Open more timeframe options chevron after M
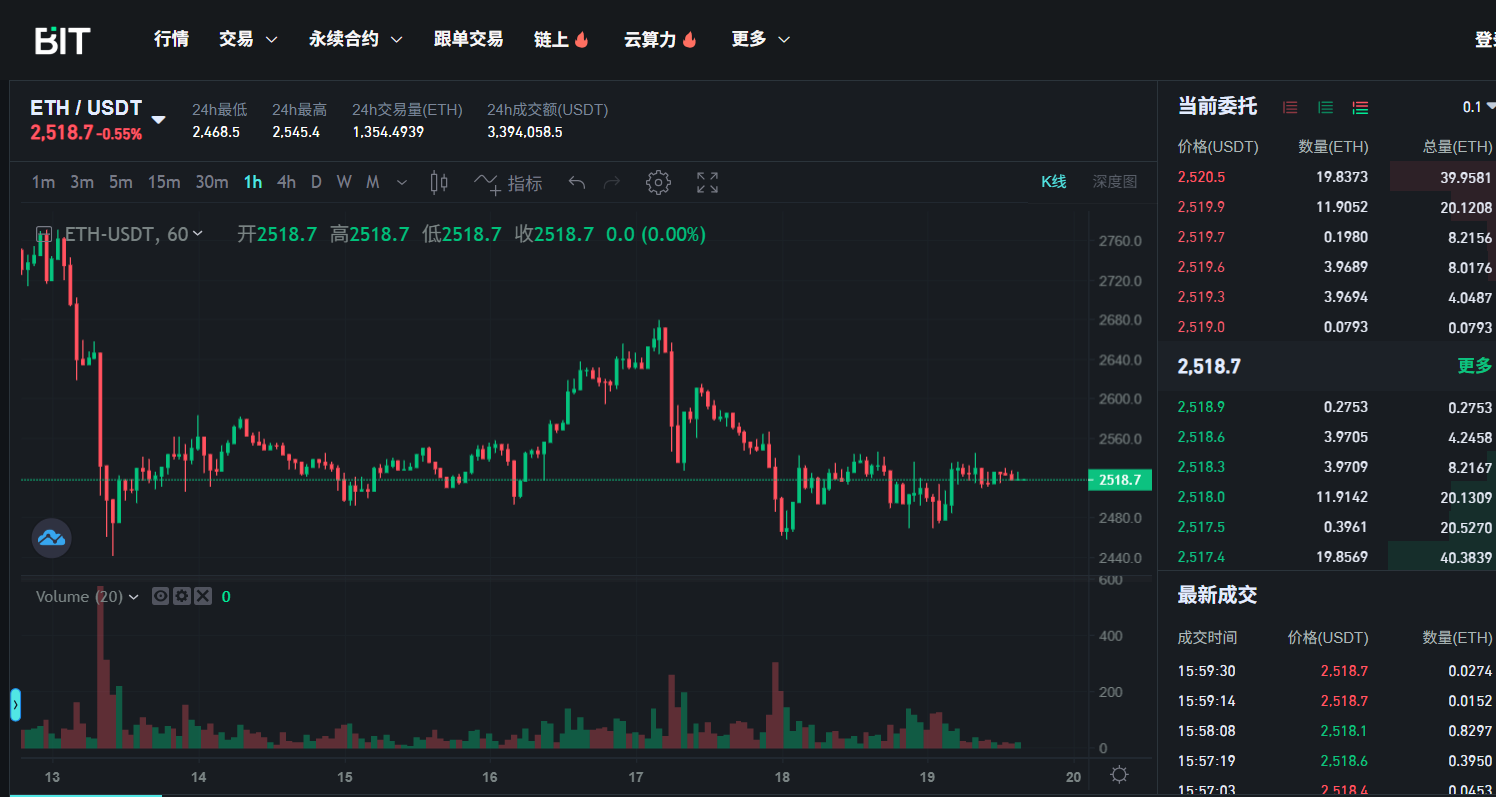The height and width of the screenshot is (797, 1496). (x=402, y=182)
